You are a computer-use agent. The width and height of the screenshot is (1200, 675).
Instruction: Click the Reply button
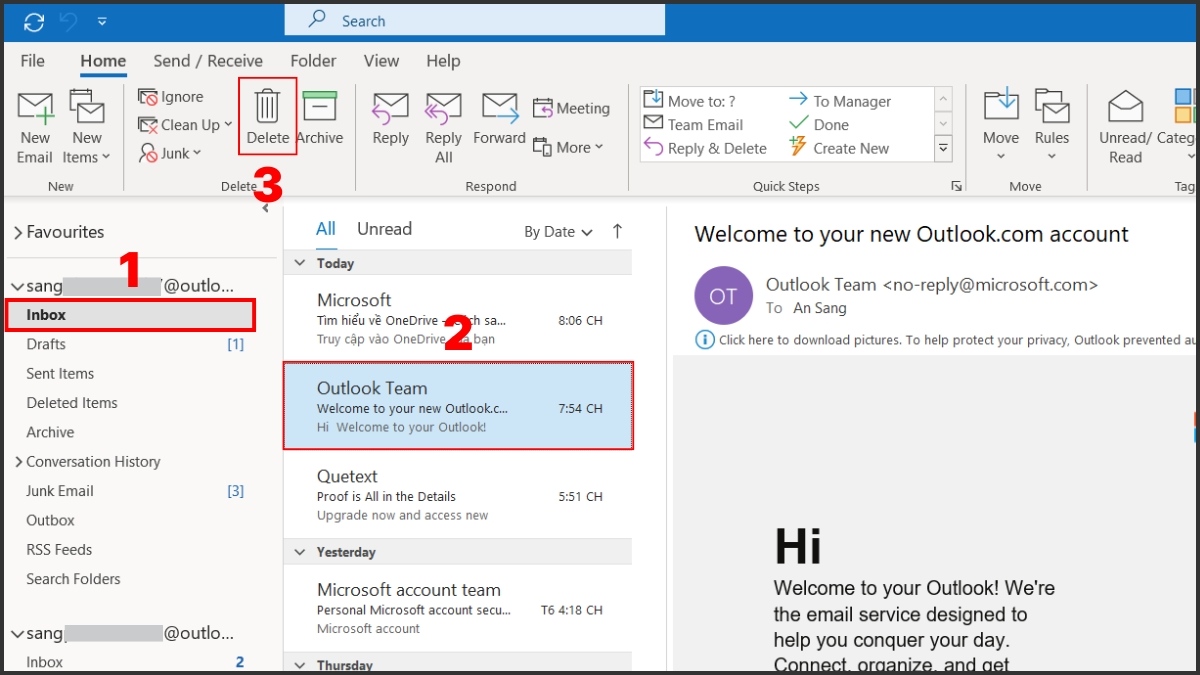click(391, 119)
